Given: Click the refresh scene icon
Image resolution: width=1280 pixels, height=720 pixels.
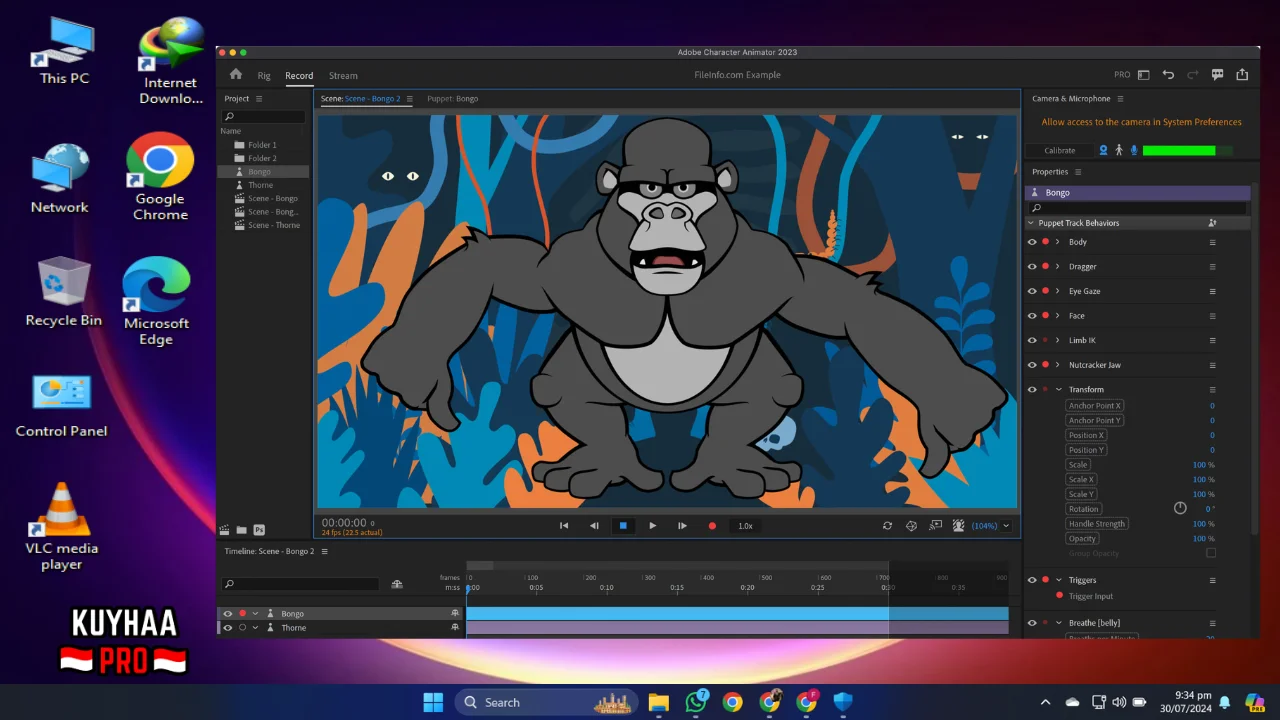Looking at the screenshot, I should click(x=887, y=525).
